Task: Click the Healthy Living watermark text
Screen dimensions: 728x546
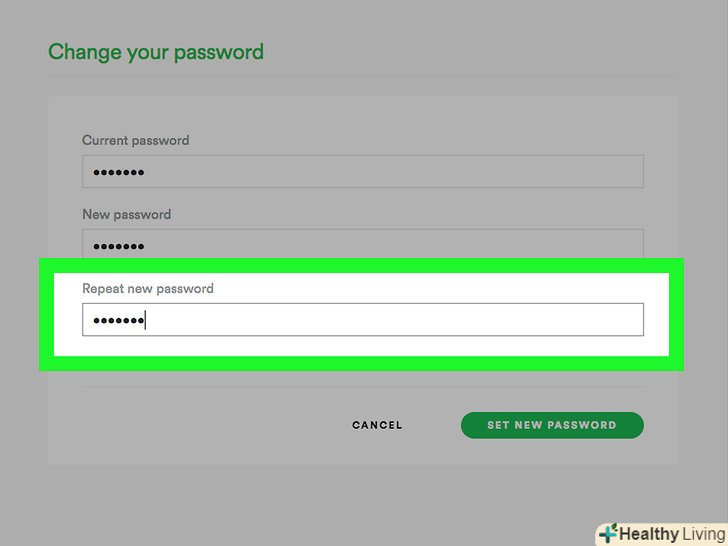Action: point(670,534)
